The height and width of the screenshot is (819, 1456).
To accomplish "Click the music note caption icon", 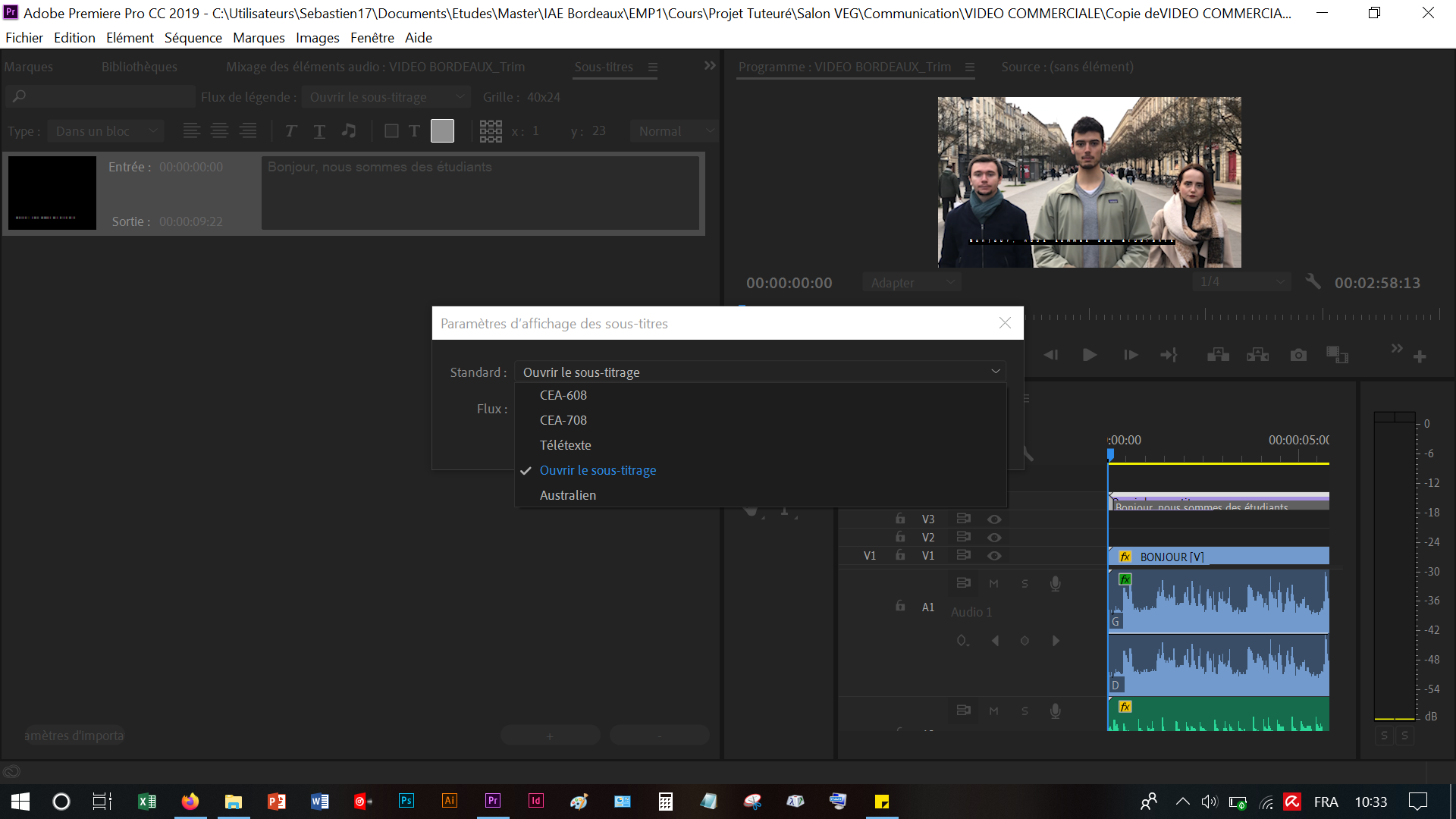I will 349,131.
